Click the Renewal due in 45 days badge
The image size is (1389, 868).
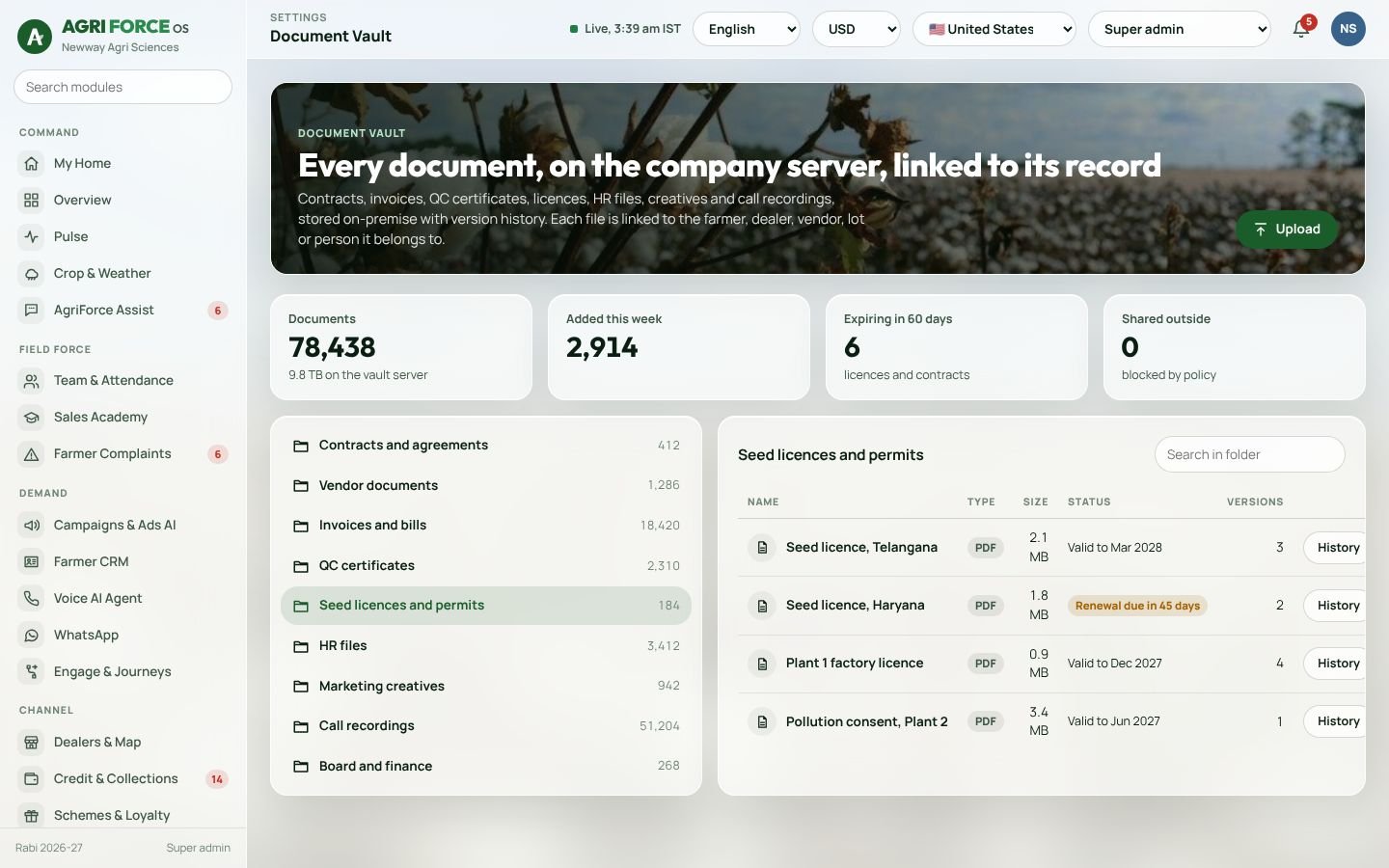point(1137,606)
